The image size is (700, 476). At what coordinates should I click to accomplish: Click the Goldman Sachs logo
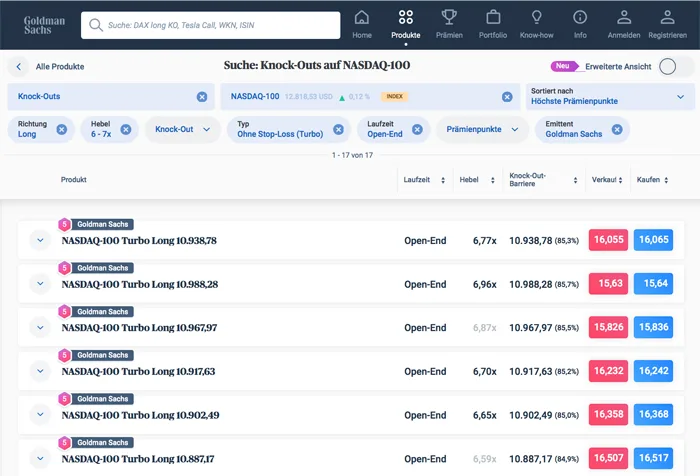[x=44, y=25]
